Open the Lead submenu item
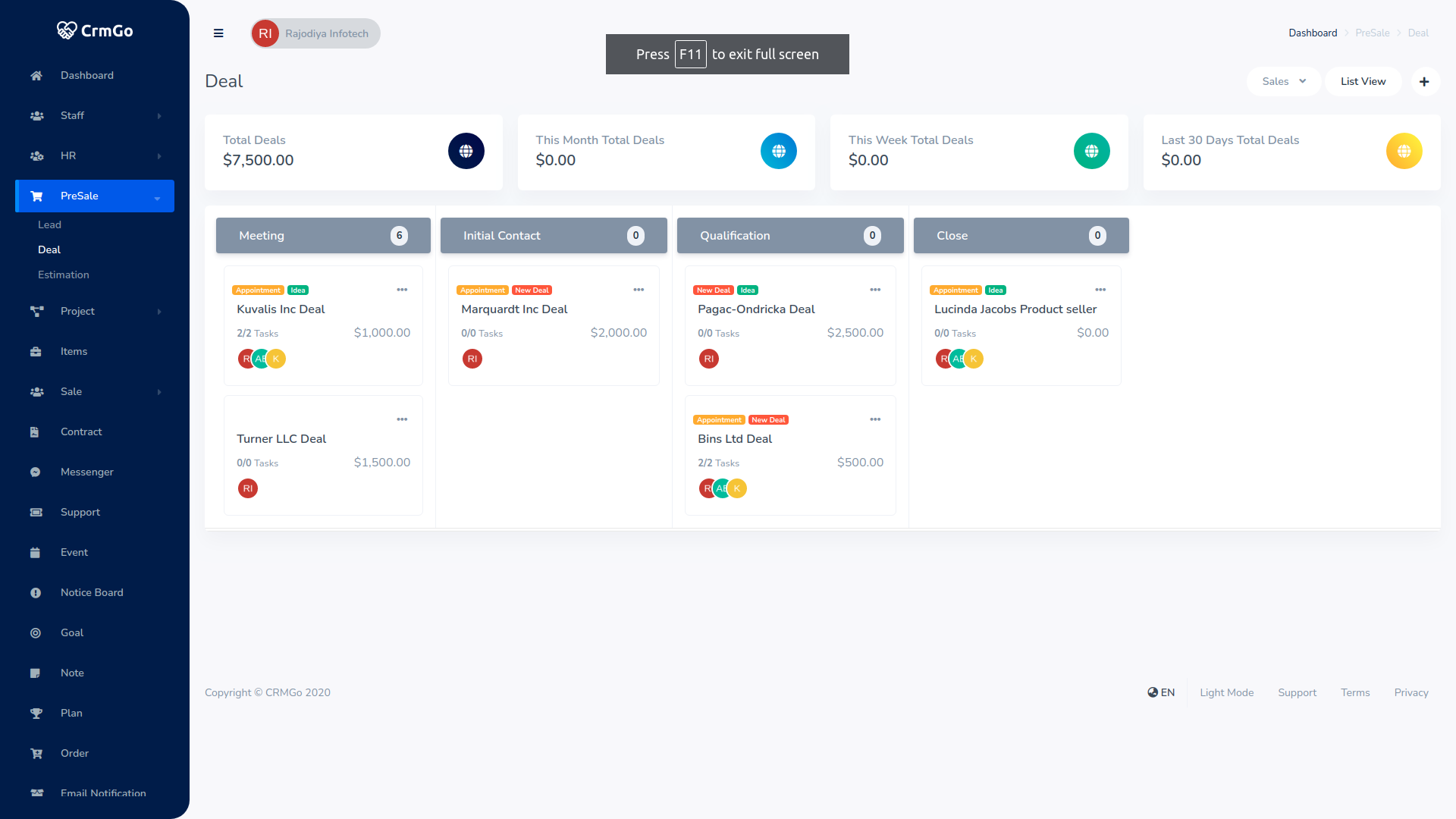Viewport: 1456px width, 819px height. click(x=50, y=225)
